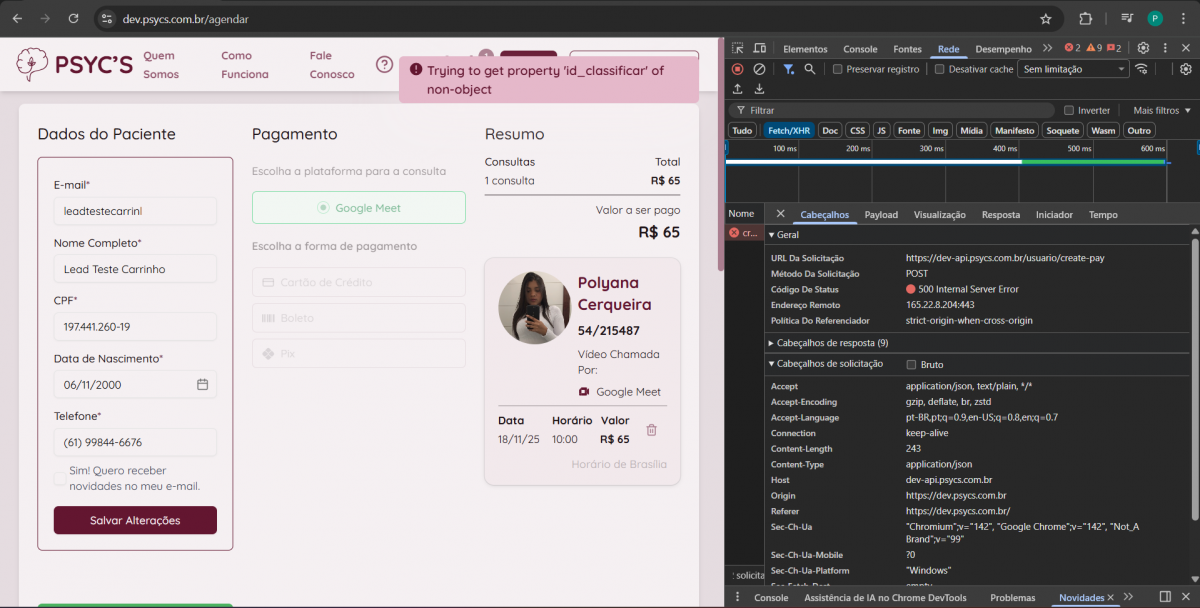The image size is (1200, 608).
Task: Open the Sem limitação throttling dropdown
Action: coord(1072,69)
